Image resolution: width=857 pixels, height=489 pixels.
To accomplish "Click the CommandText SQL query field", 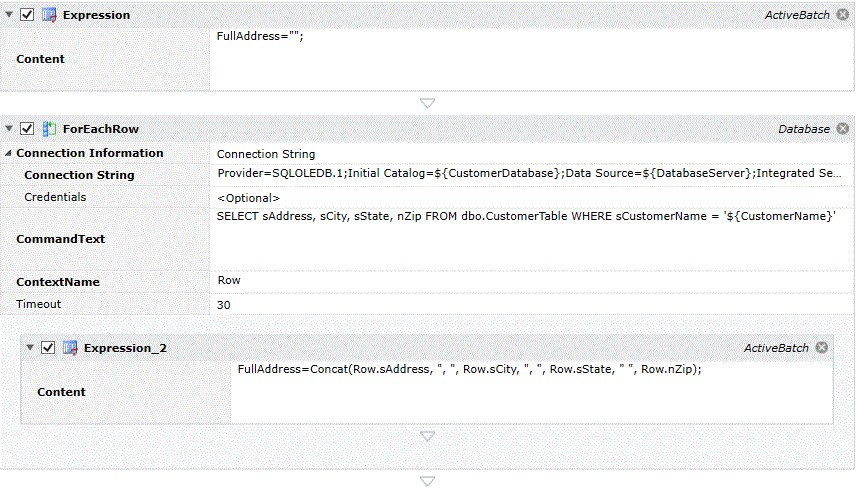I will coord(532,239).
